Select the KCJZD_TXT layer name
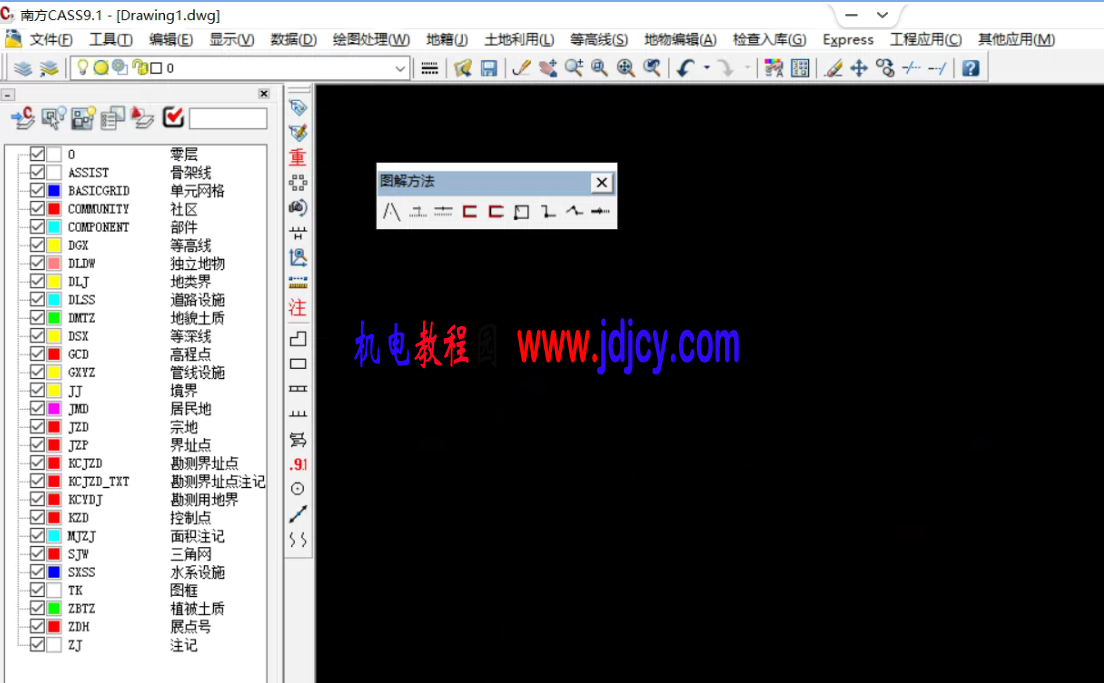This screenshot has width=1104, height=683. tap(99, 482)
